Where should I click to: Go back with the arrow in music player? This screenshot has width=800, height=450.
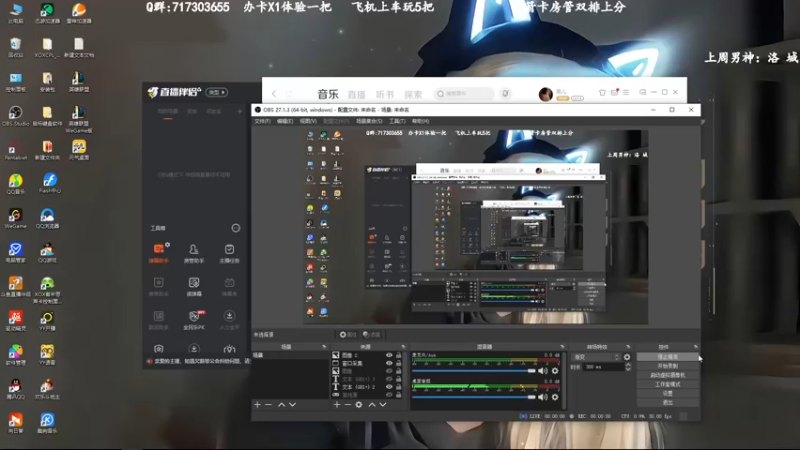click(x=274, y=93)
